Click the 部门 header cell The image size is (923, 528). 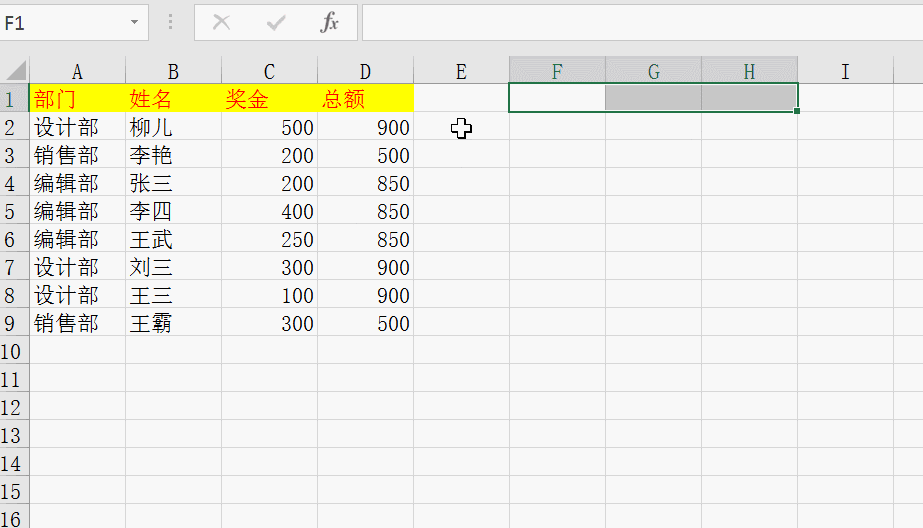[x=77, y=98]
